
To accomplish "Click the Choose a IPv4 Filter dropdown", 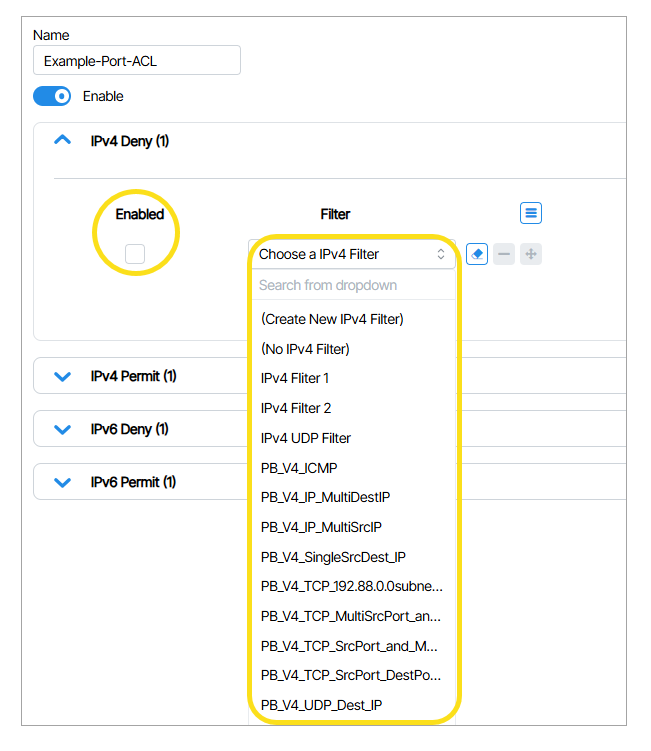I will (x=351, y=254).
